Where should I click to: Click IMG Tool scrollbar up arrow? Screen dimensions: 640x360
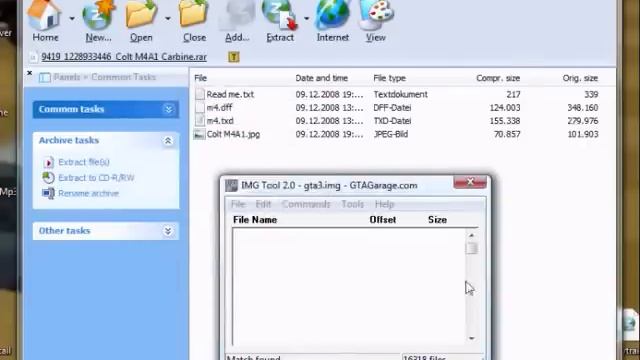[x=471, y=236]
